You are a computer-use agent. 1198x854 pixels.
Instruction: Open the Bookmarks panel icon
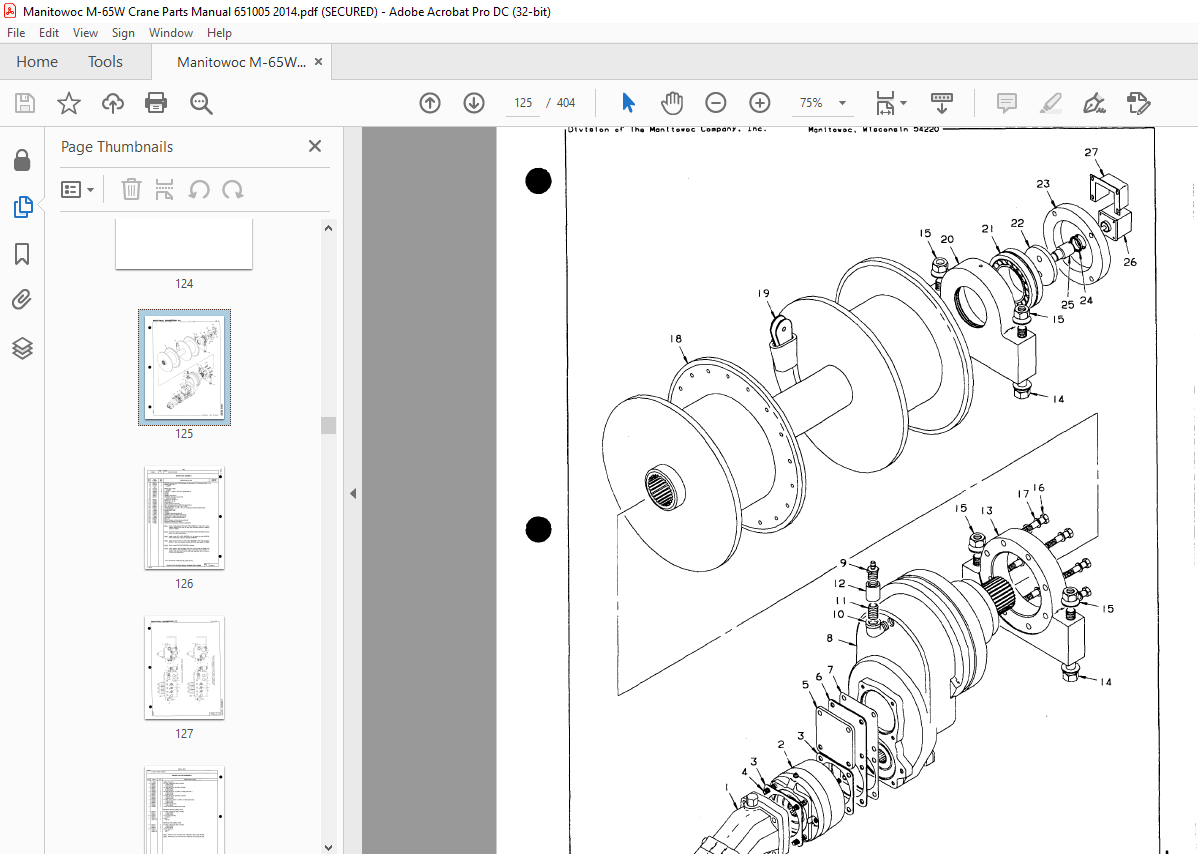point(22,254)
